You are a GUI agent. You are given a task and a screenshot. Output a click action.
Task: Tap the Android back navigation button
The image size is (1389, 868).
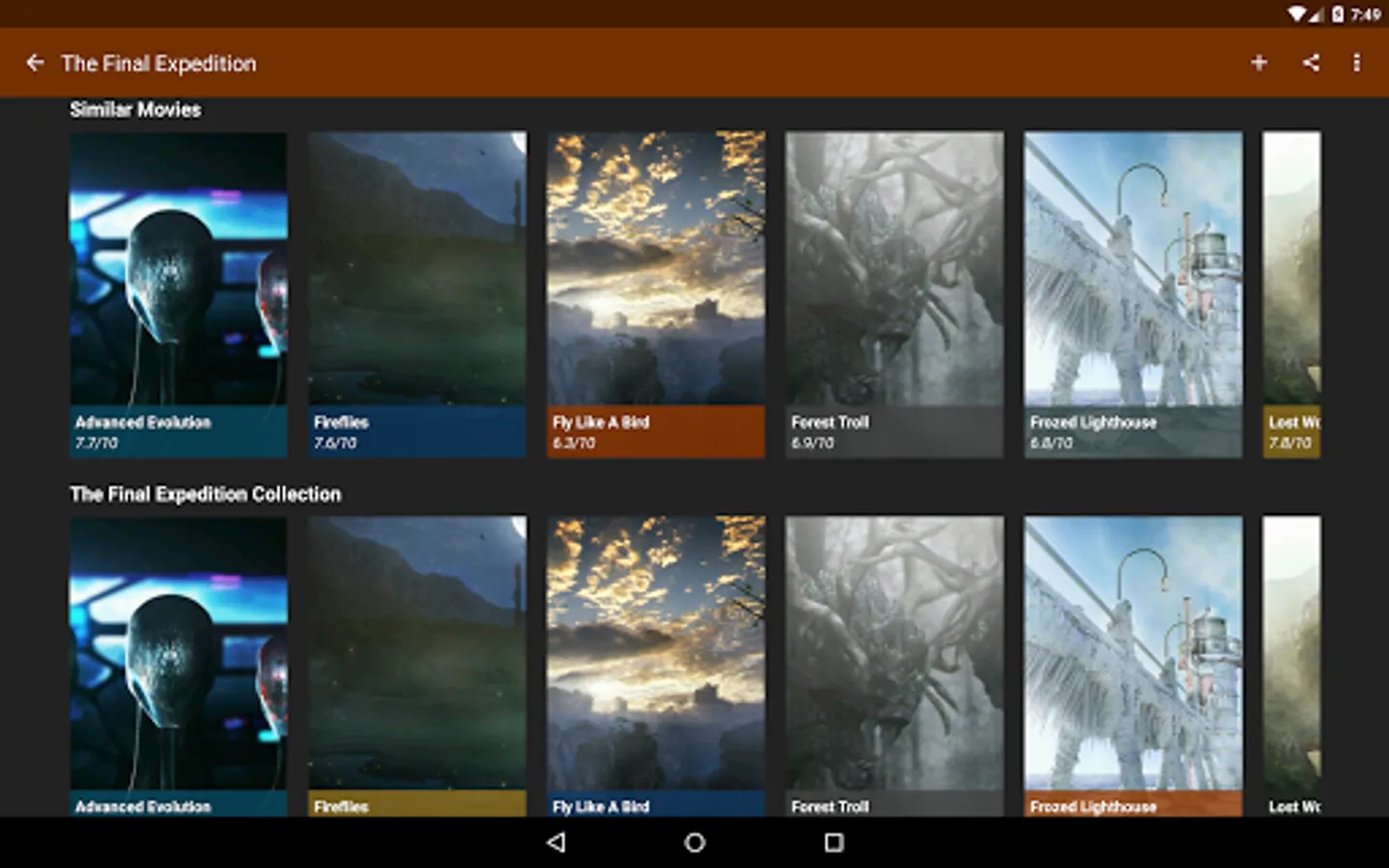tap(556, 842)
